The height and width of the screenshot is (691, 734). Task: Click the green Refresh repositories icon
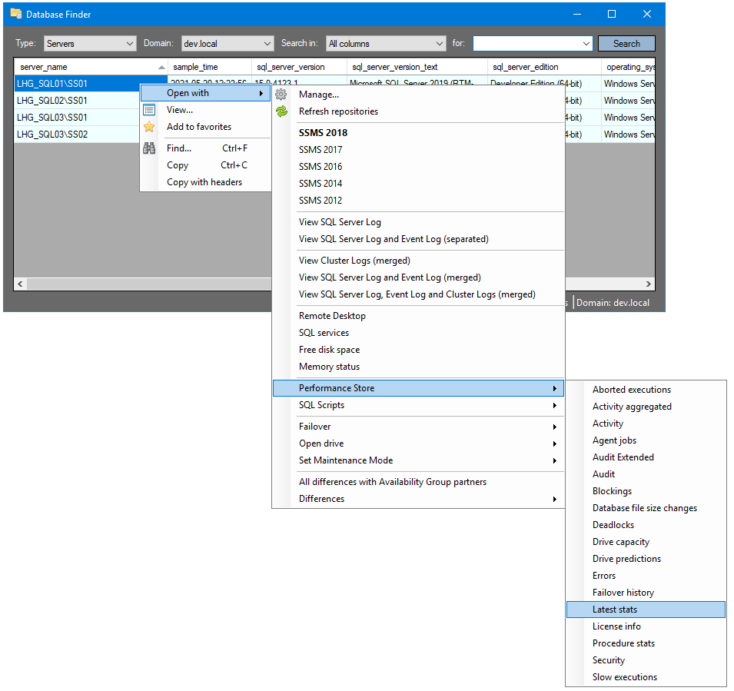click(281, 111)
